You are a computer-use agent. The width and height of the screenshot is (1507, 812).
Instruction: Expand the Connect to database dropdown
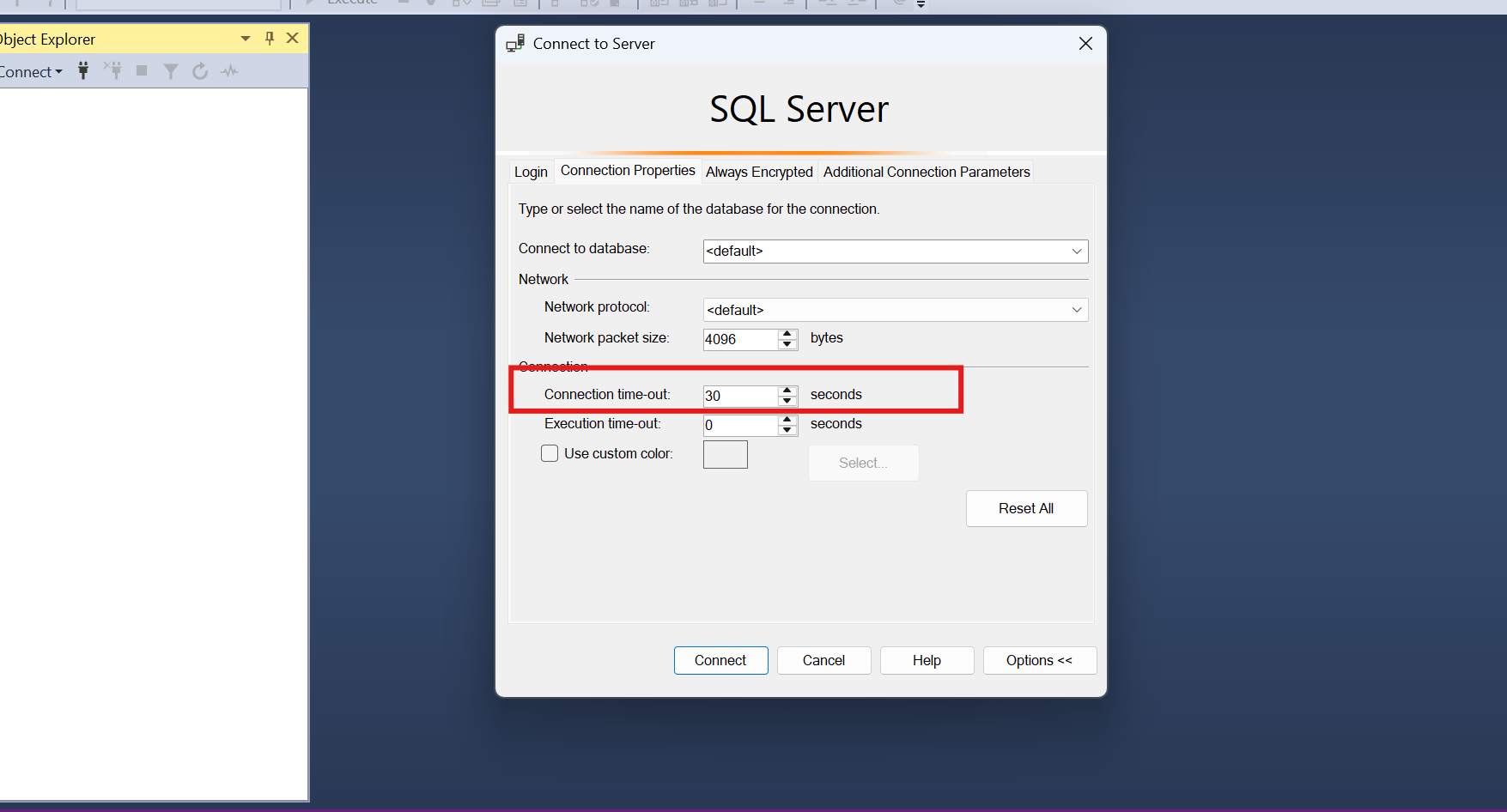(1076, 251)
